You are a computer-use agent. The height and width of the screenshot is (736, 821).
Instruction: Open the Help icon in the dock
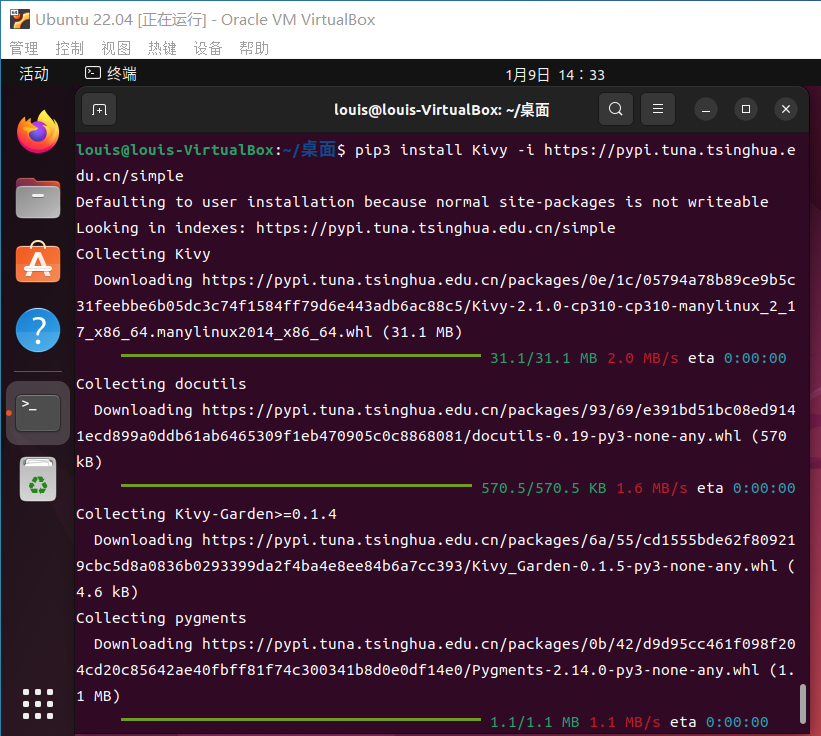pos(38,330)
